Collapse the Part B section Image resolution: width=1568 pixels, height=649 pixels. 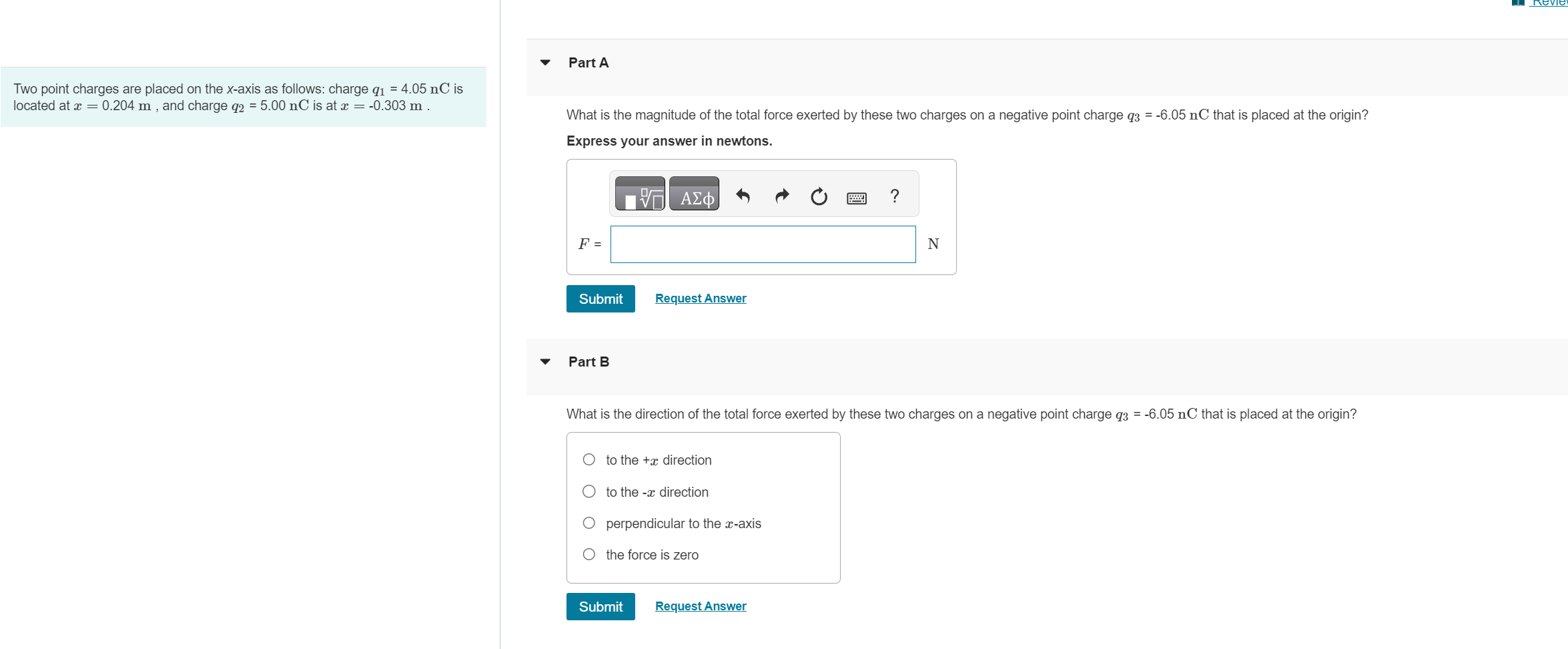pos(545,361)
